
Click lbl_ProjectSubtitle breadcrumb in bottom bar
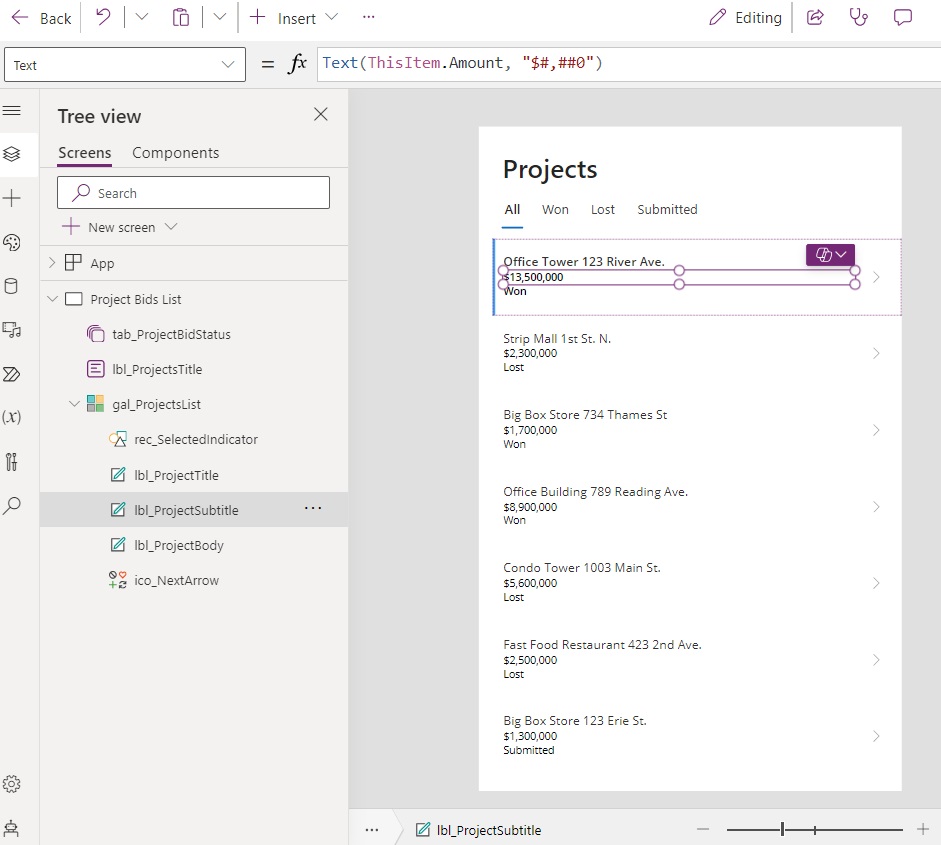click(x=478, y=830)
